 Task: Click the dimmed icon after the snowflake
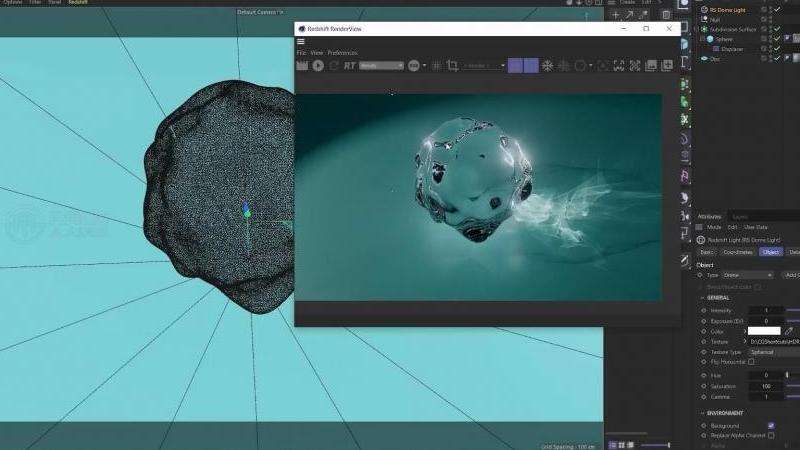[564, 65]
